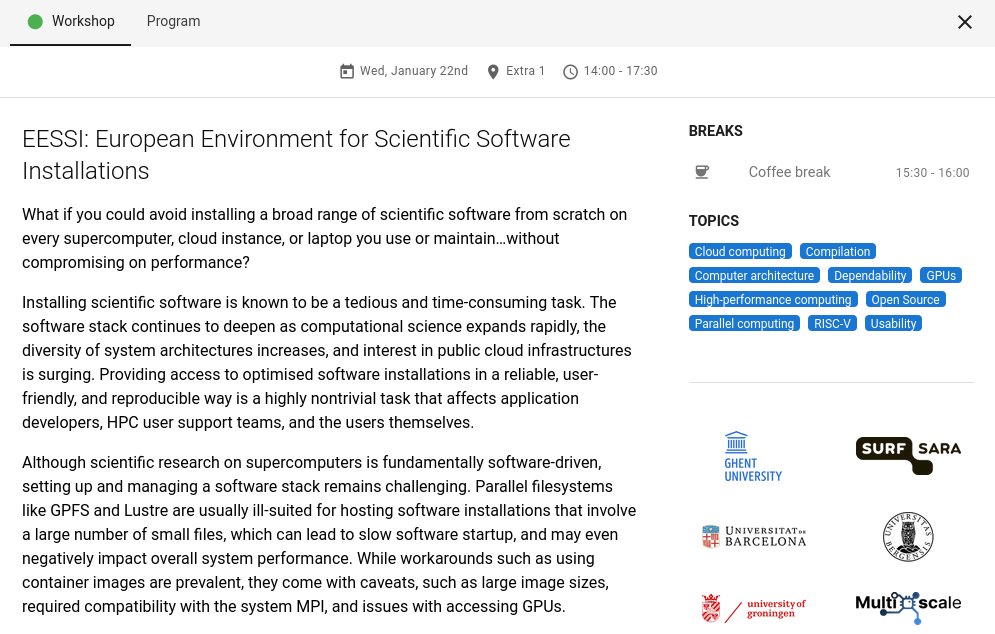
Task: Open the Ghent University logo
Action: click(x=753, y=455)
